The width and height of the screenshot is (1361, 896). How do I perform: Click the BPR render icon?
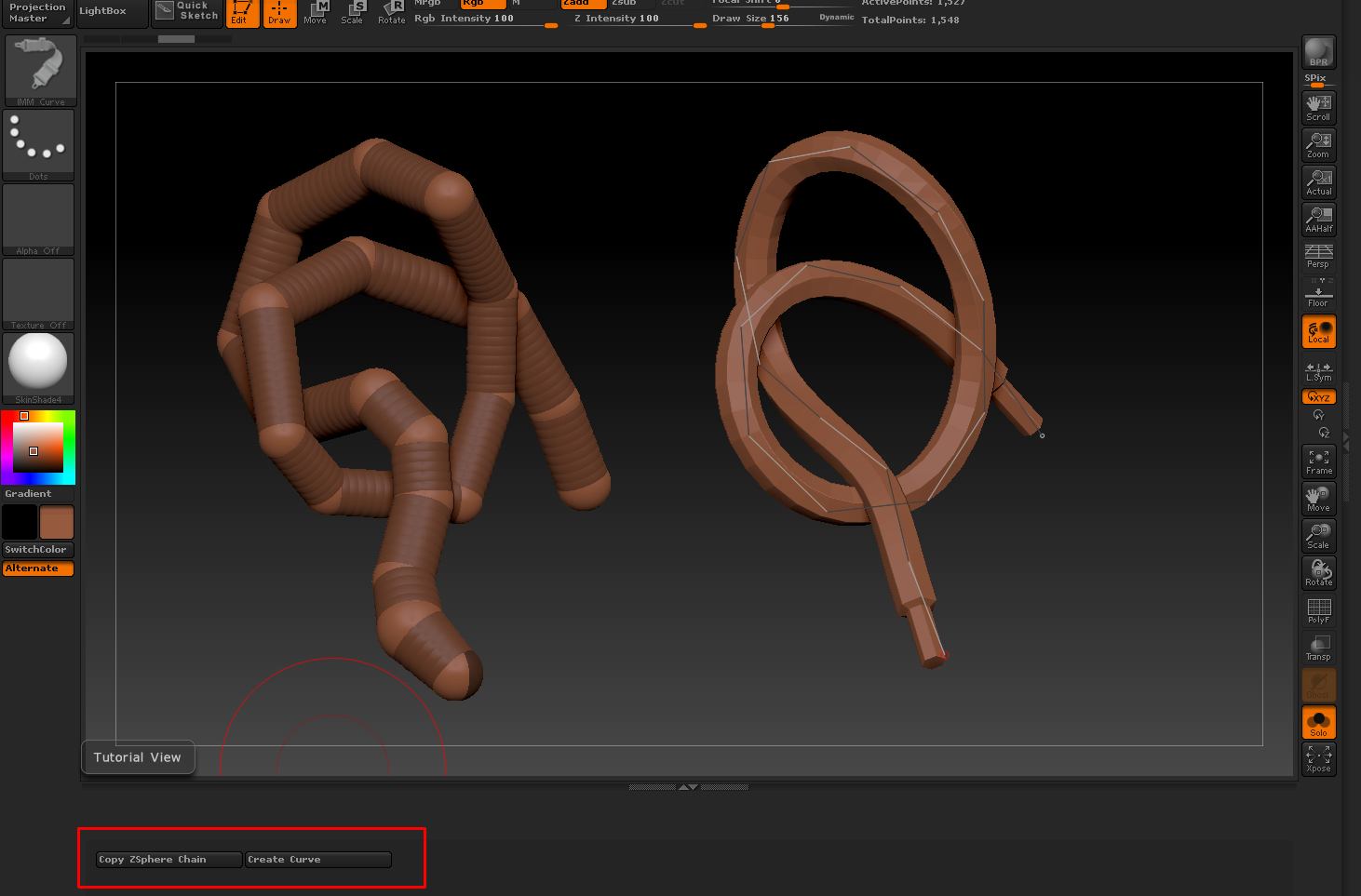tap(1318, 51)
